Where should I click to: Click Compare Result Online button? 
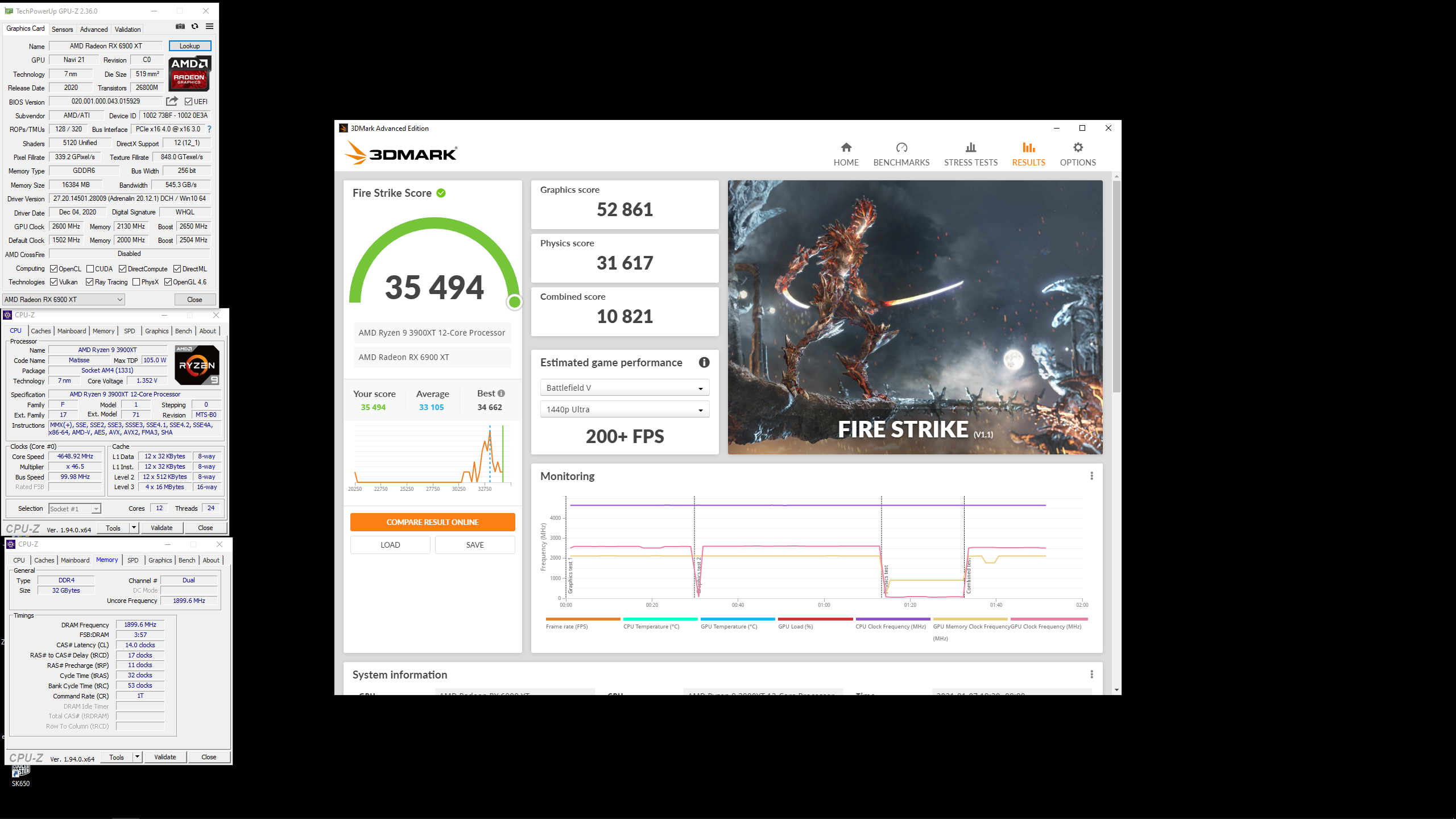(x=432, y=522)
